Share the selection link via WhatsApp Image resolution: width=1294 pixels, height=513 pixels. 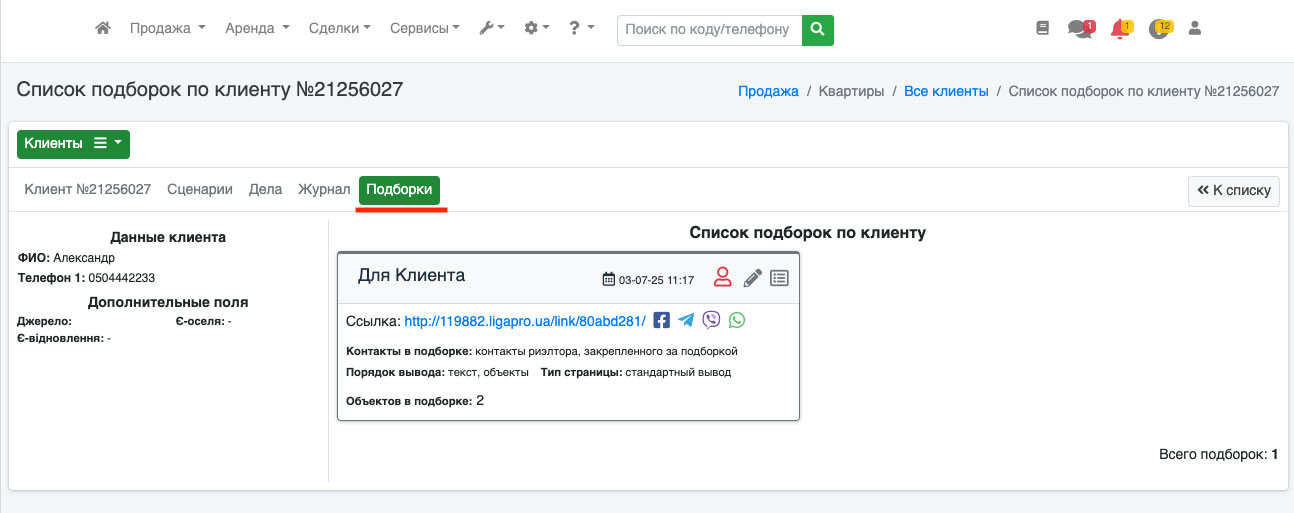pos(737,320)
